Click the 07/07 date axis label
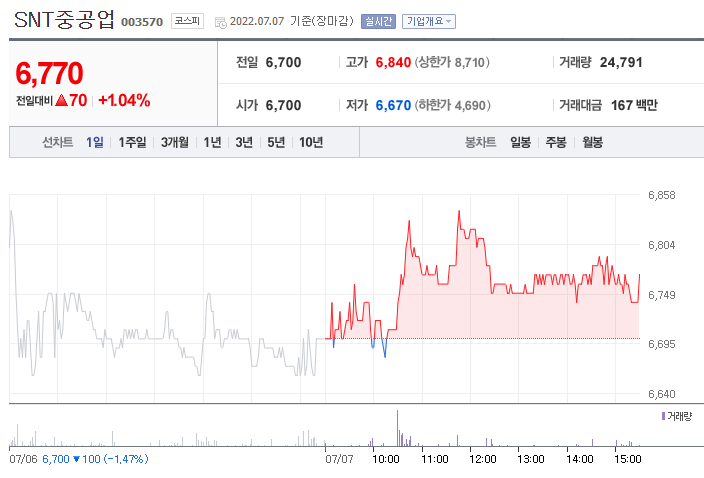 [x=339, y=459]
